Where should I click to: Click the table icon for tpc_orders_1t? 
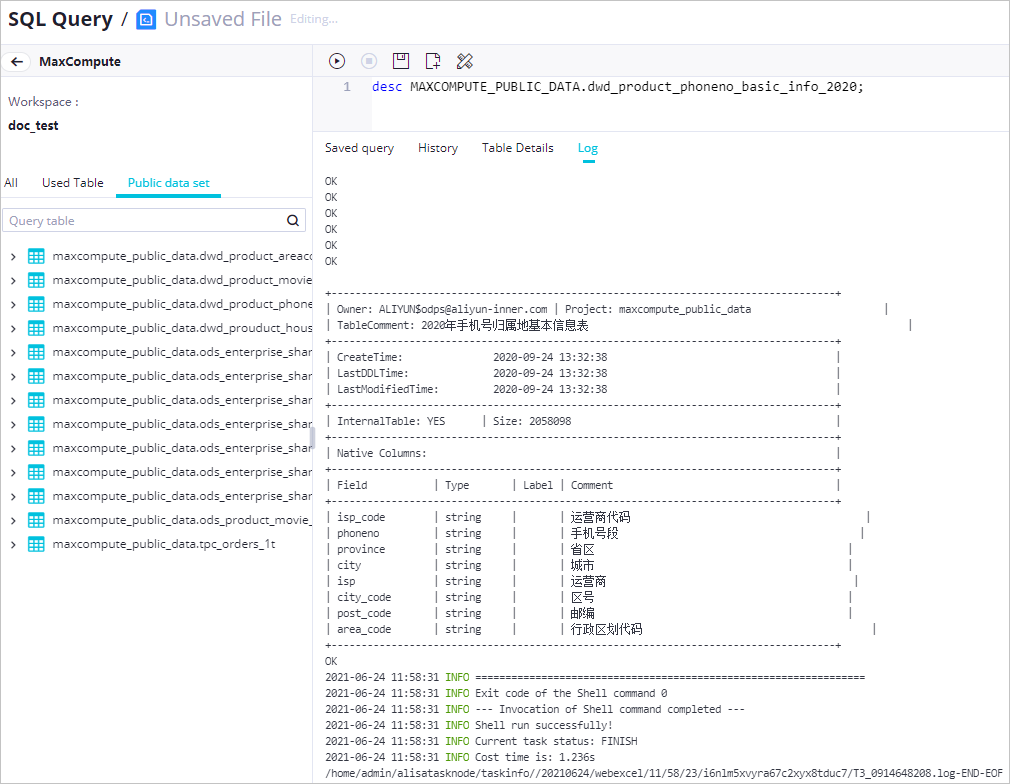coord(36,543)
